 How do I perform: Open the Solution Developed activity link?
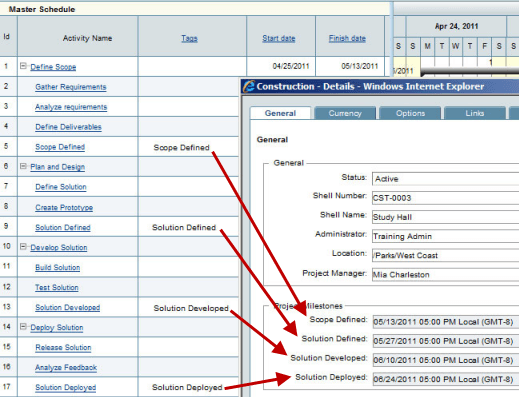68,308
